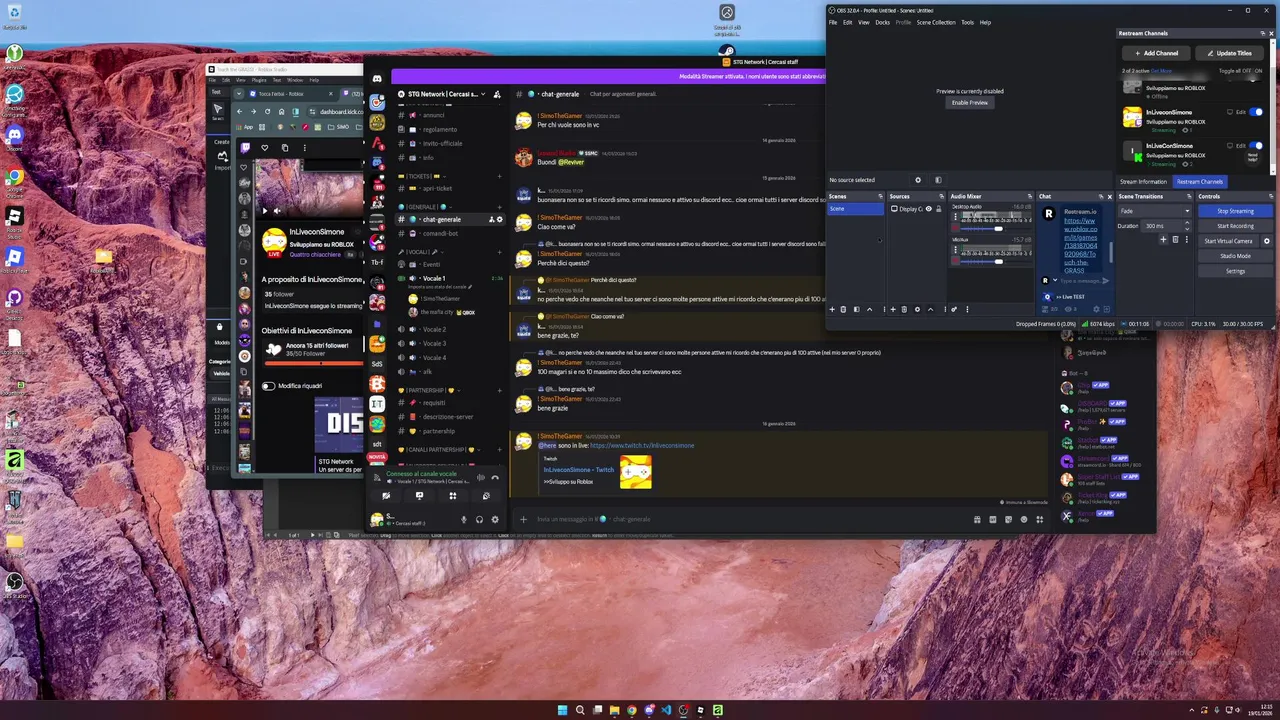Toggle Modifica riquadri switch
This screenshot has width=1280, height=720.
pyautogui.click(x=268, y=385)
